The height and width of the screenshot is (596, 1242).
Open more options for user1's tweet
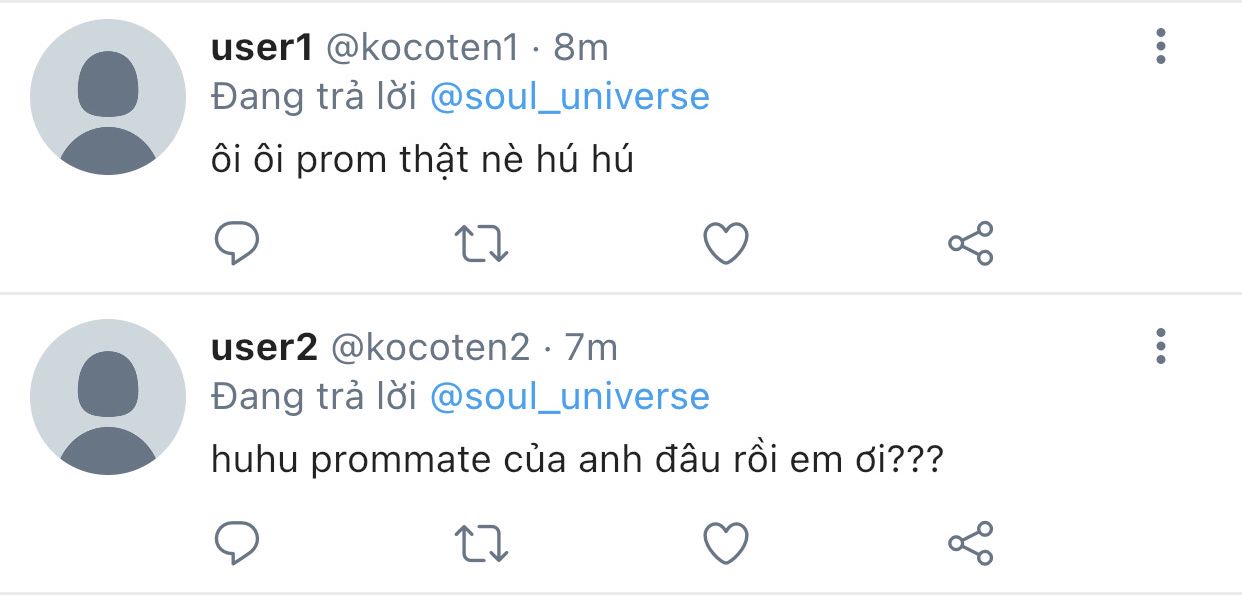(x=1160, y=46)
